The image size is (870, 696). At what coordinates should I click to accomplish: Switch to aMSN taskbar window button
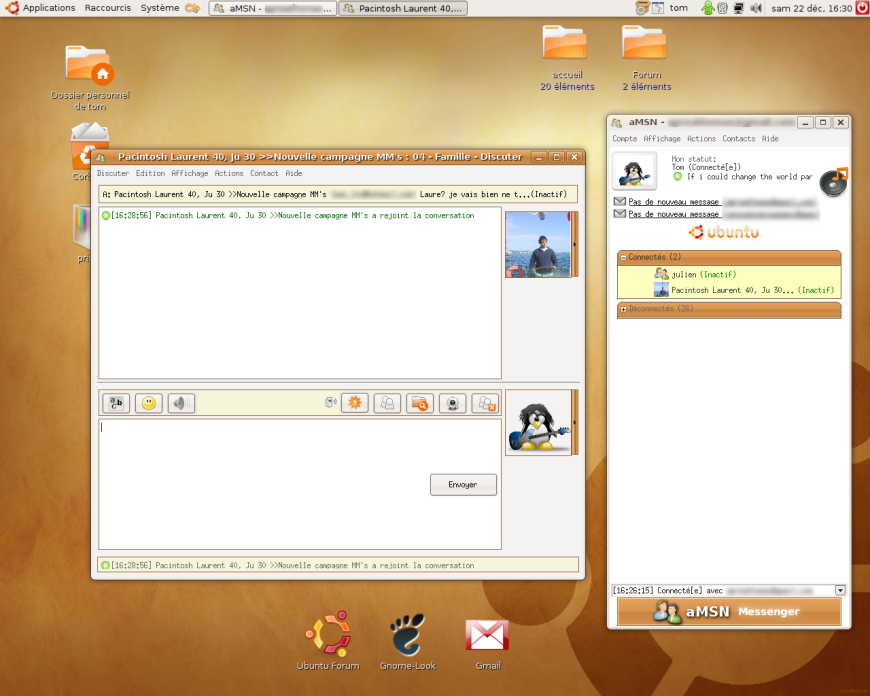(272, 8)
